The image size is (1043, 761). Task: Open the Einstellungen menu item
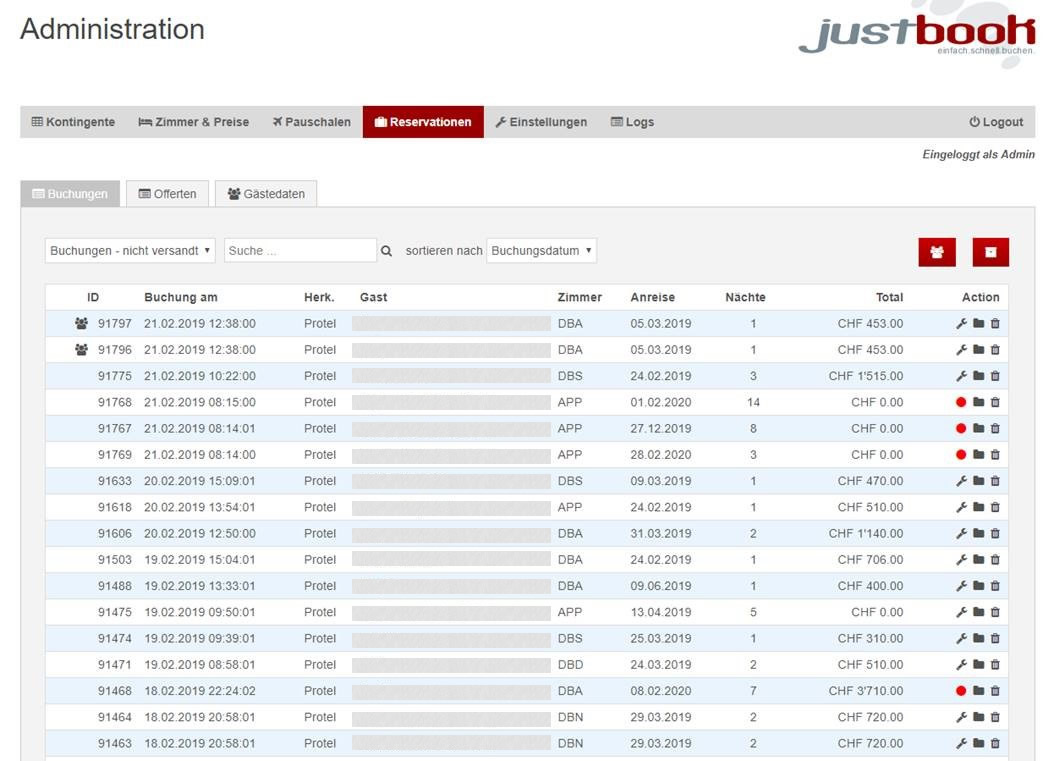coord(541,122)
